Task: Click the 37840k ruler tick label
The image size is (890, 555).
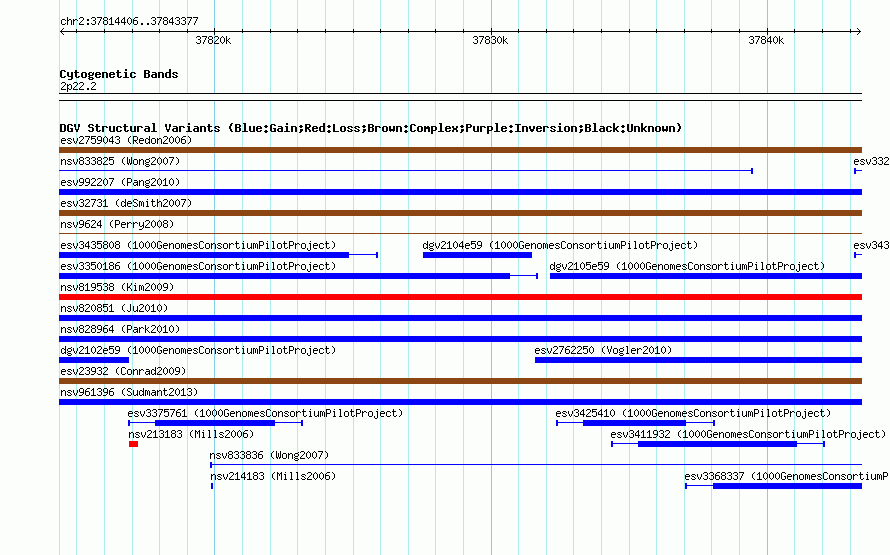Action: [x=766, y=40]
